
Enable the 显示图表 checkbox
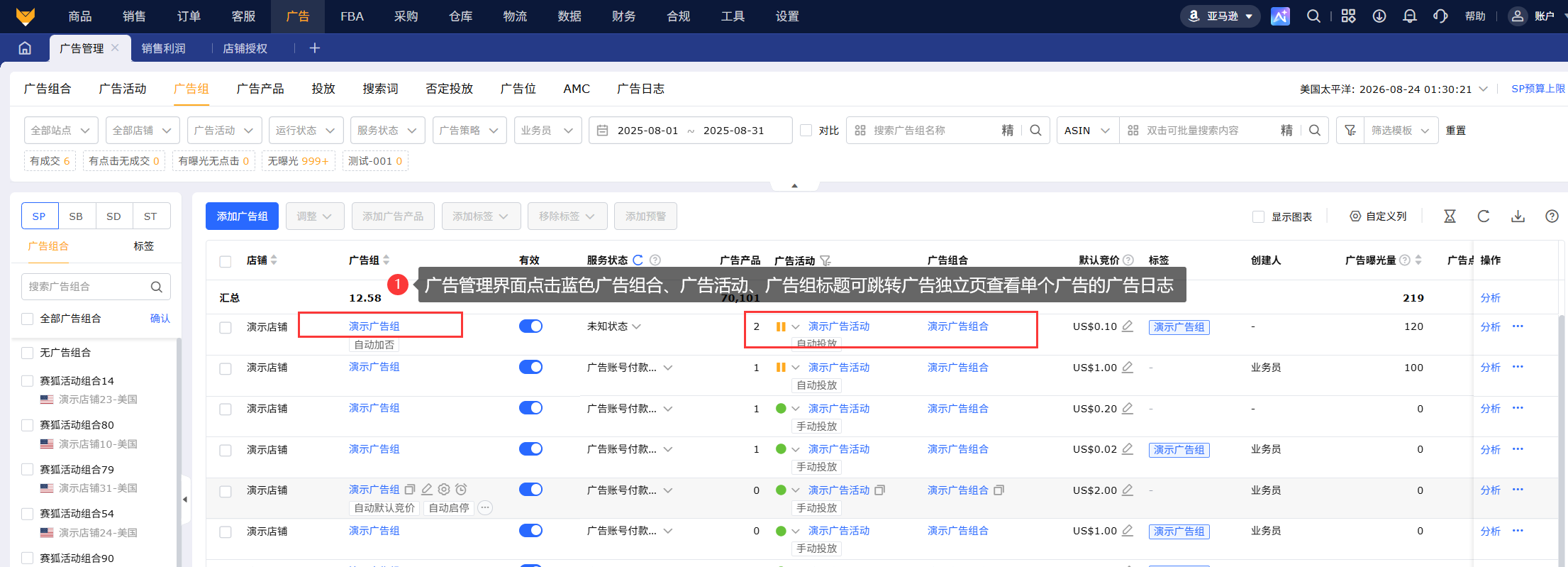[x=1259, y=217]
